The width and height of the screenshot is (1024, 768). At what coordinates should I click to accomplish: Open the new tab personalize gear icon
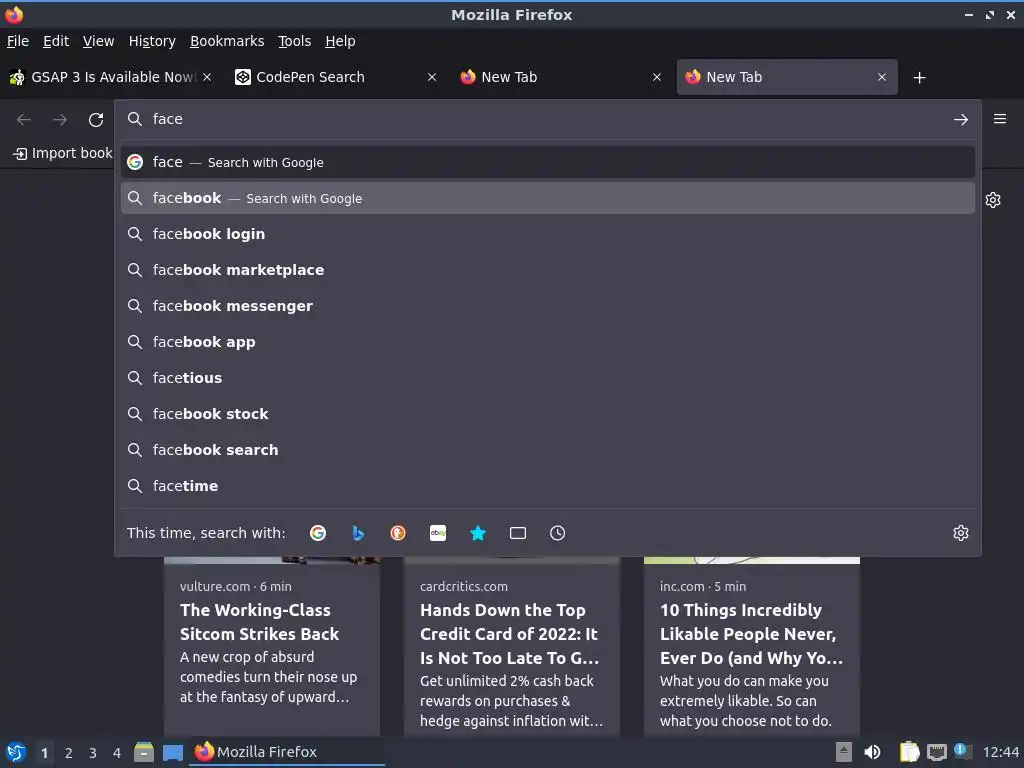(993, 200)
